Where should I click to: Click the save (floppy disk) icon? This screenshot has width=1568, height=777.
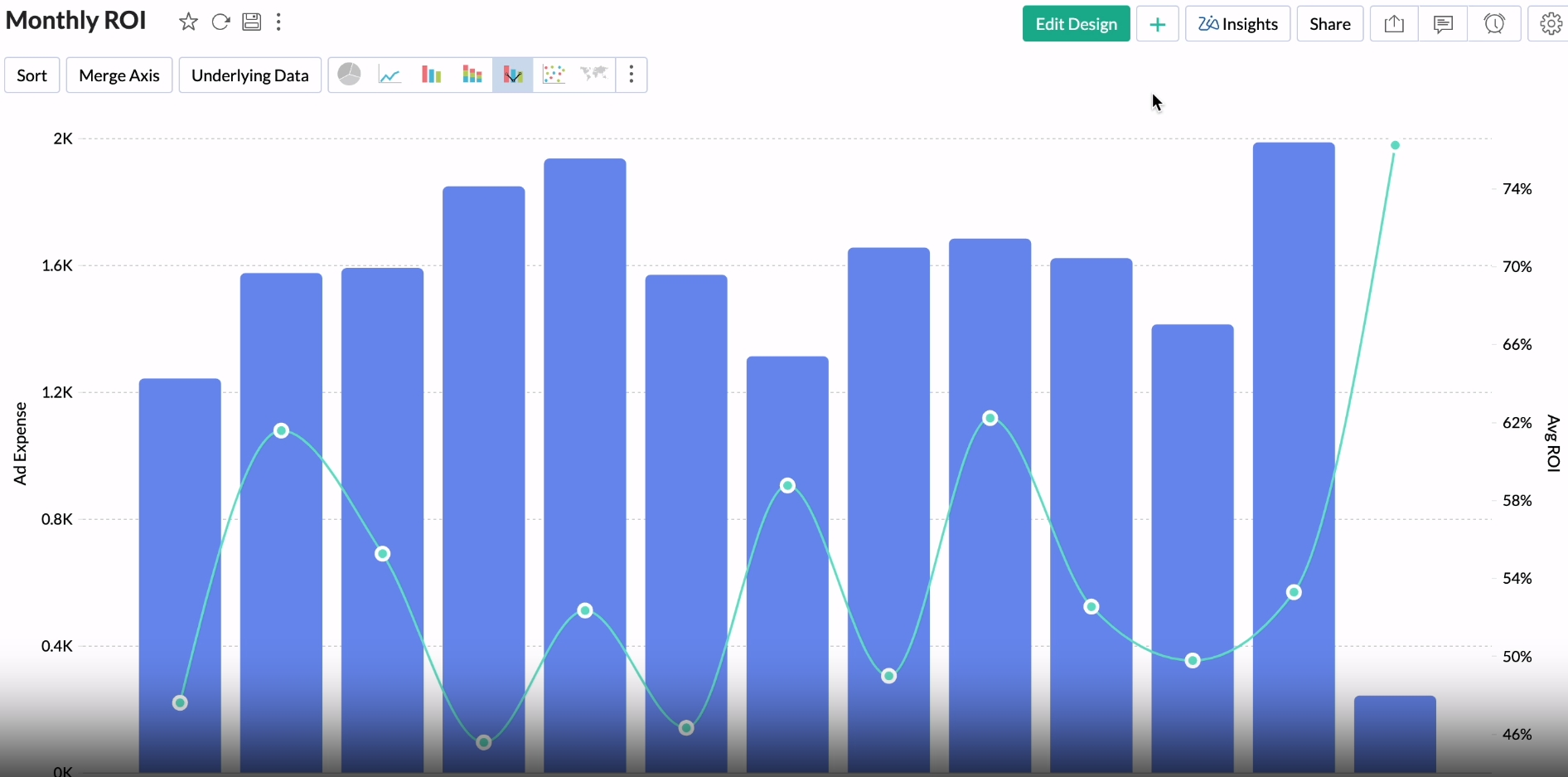pyautogui.click(x=252, y=22)
